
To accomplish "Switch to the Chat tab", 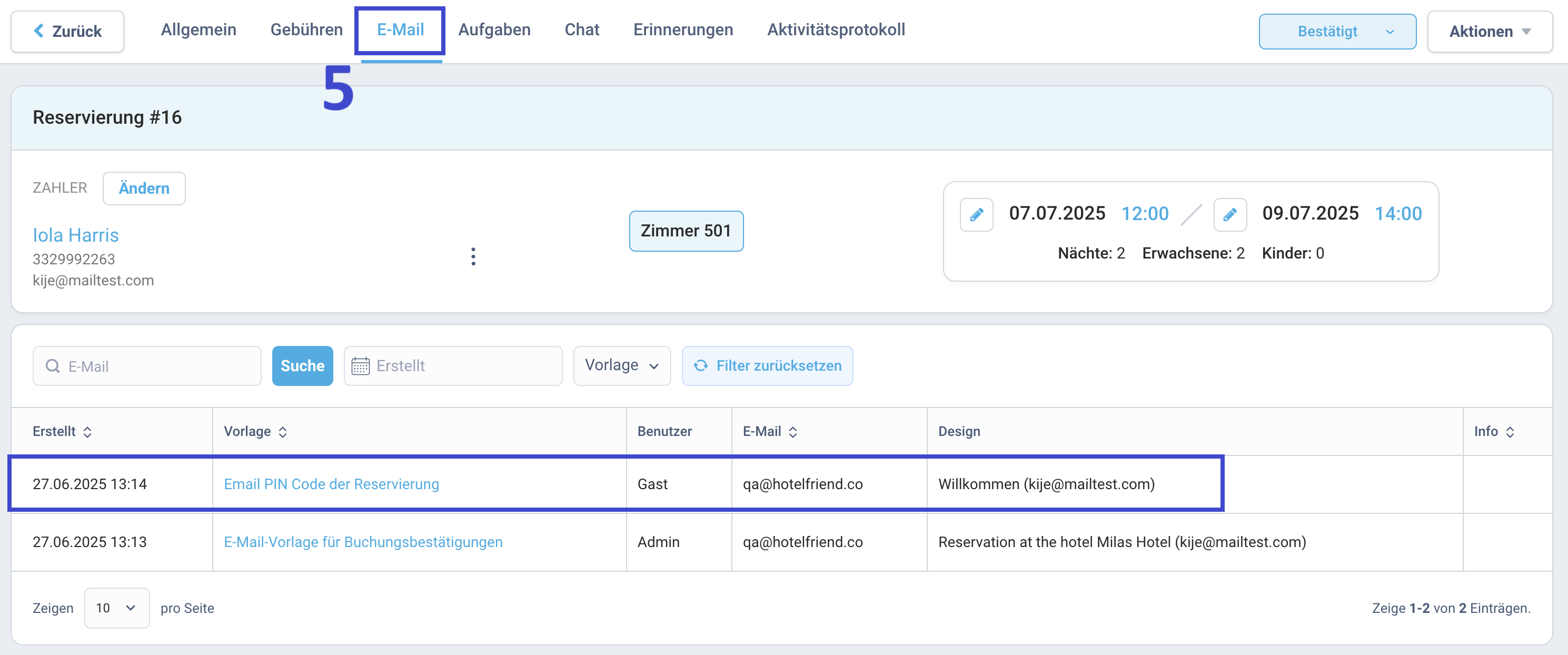I will (582, 29).
